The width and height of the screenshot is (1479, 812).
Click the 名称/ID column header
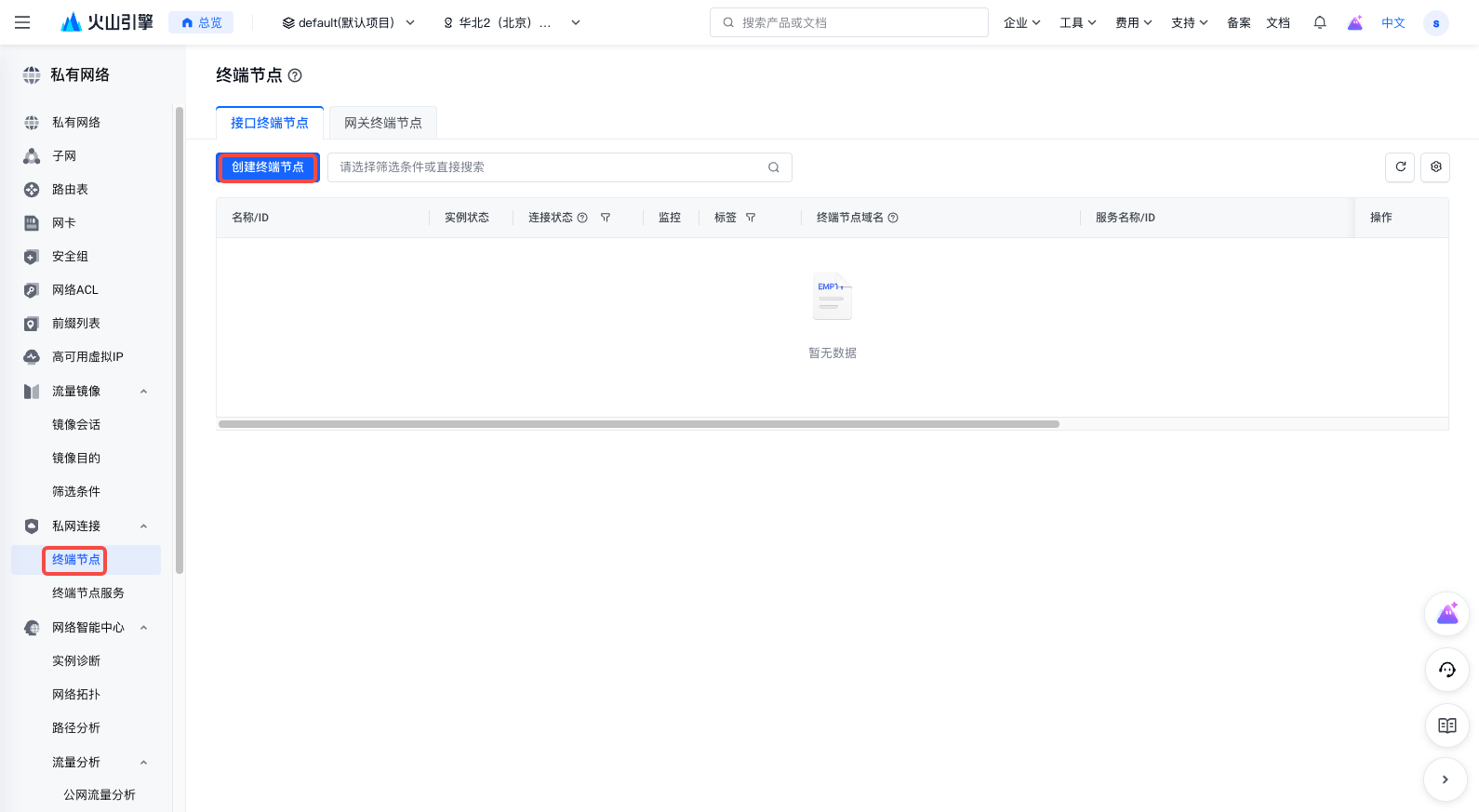tap(250, 218)
